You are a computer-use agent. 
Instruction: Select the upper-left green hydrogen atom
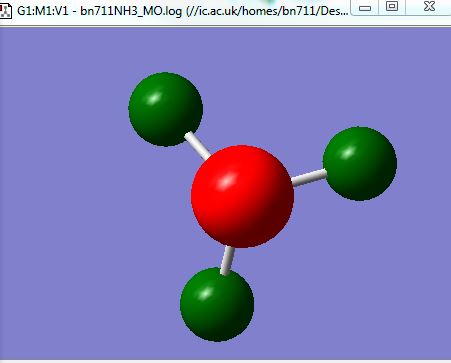coord(166,109)
